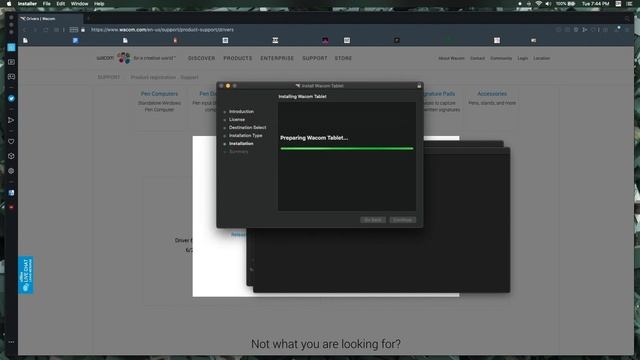Open SUPPORT in Wacom site navigation

click(315, 58)
